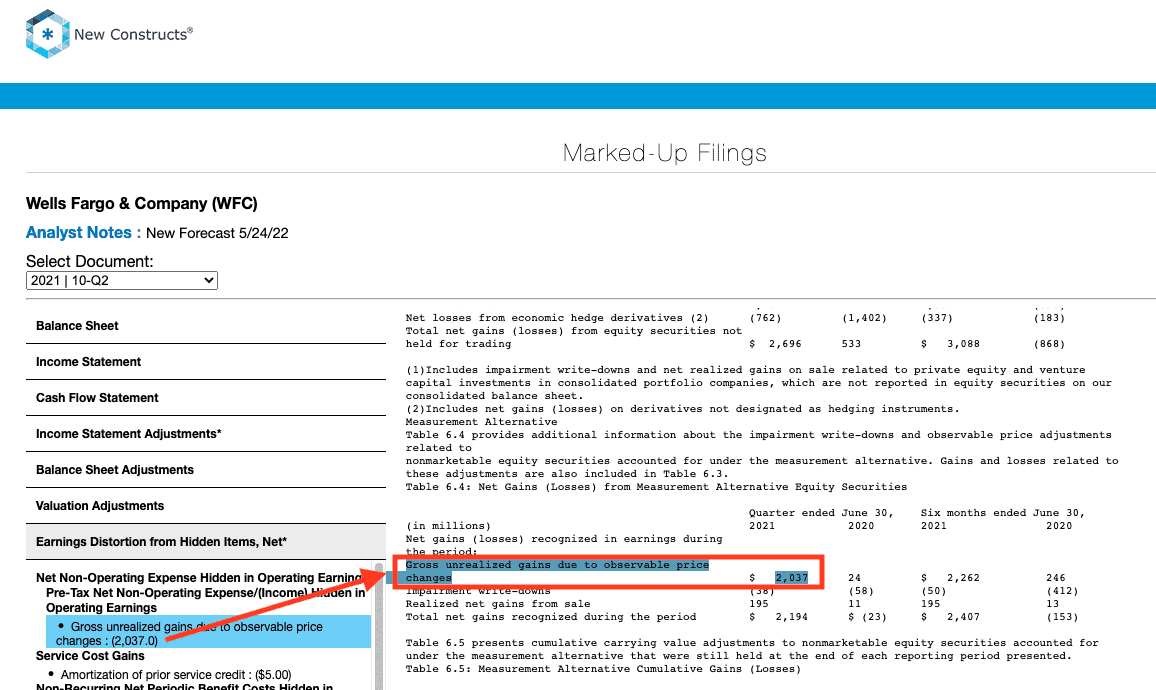
Task: Open the Cash Flow Statement section
Action: tap(206, 398)
